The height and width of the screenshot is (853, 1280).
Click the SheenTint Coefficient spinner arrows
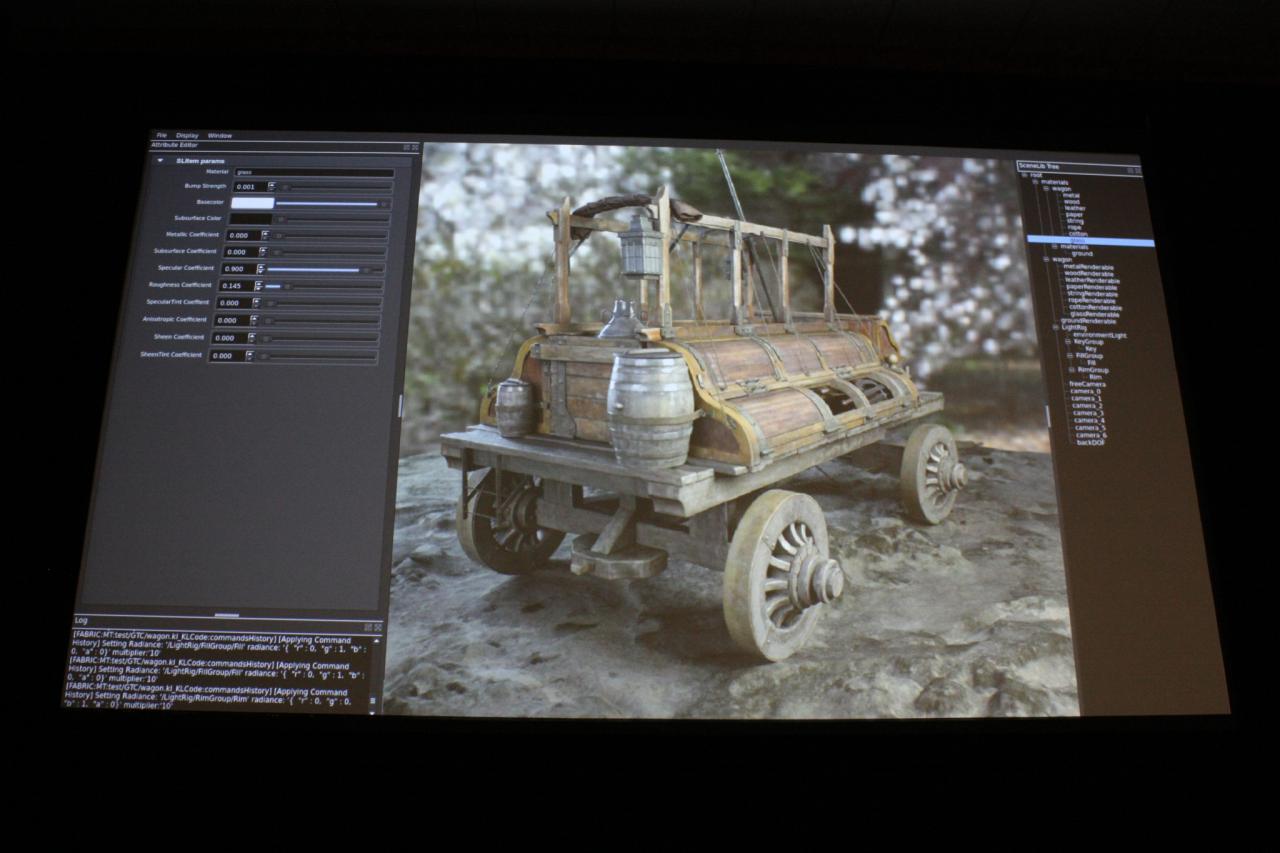tap(250, 356)
